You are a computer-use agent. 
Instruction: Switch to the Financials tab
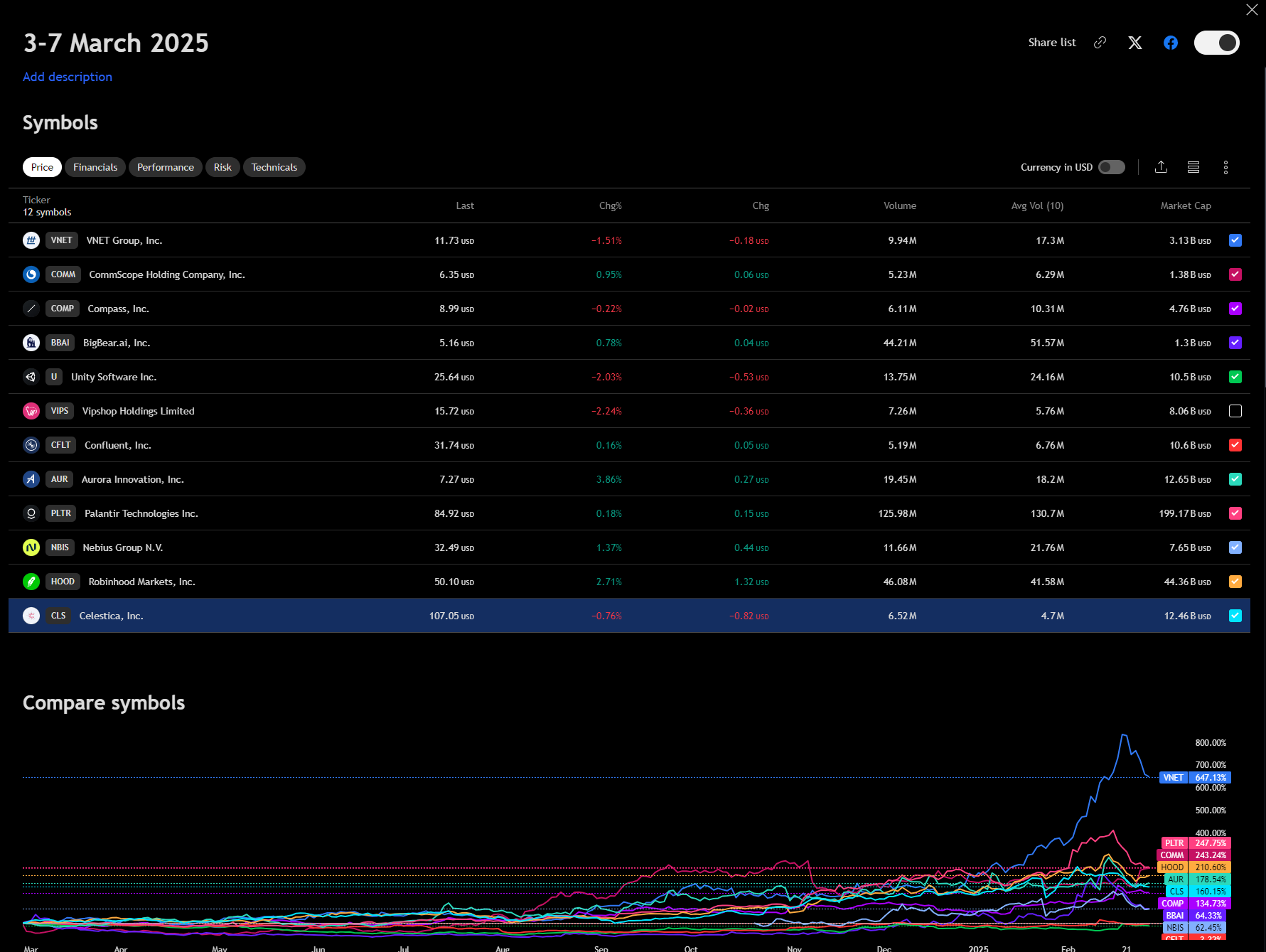[95, 167]
